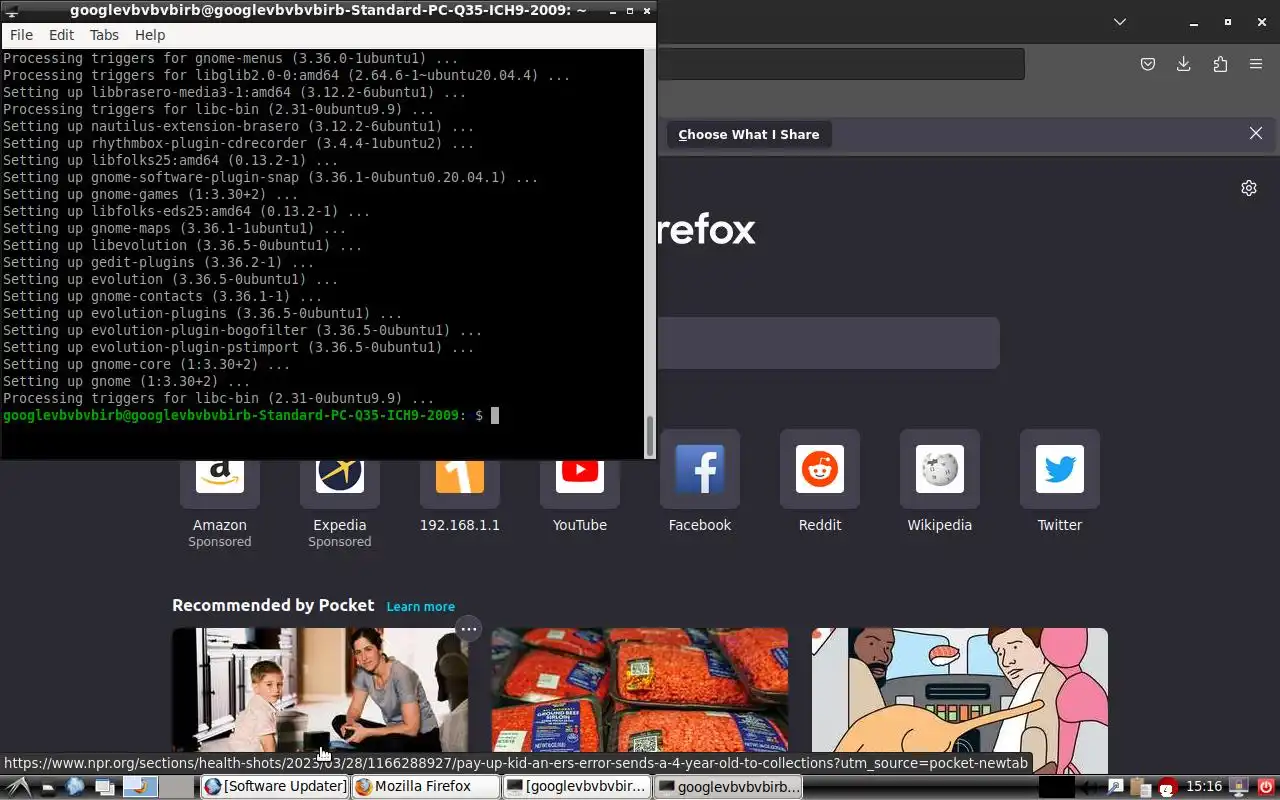
Task: Open new tab personalize gear icon
Action: [x=1249, y=188]
